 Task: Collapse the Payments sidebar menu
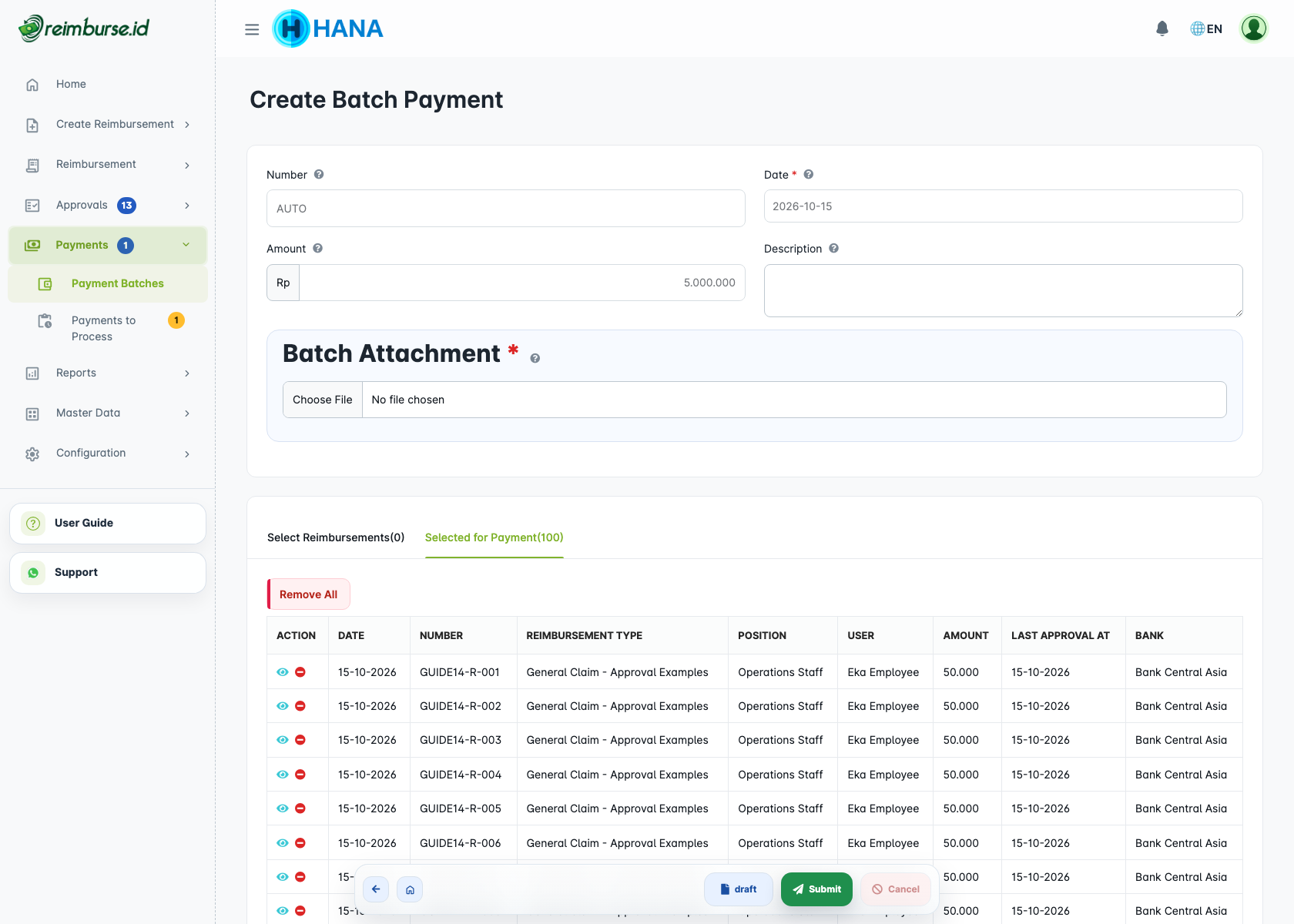pyautogui.click(x=108, y=245)
